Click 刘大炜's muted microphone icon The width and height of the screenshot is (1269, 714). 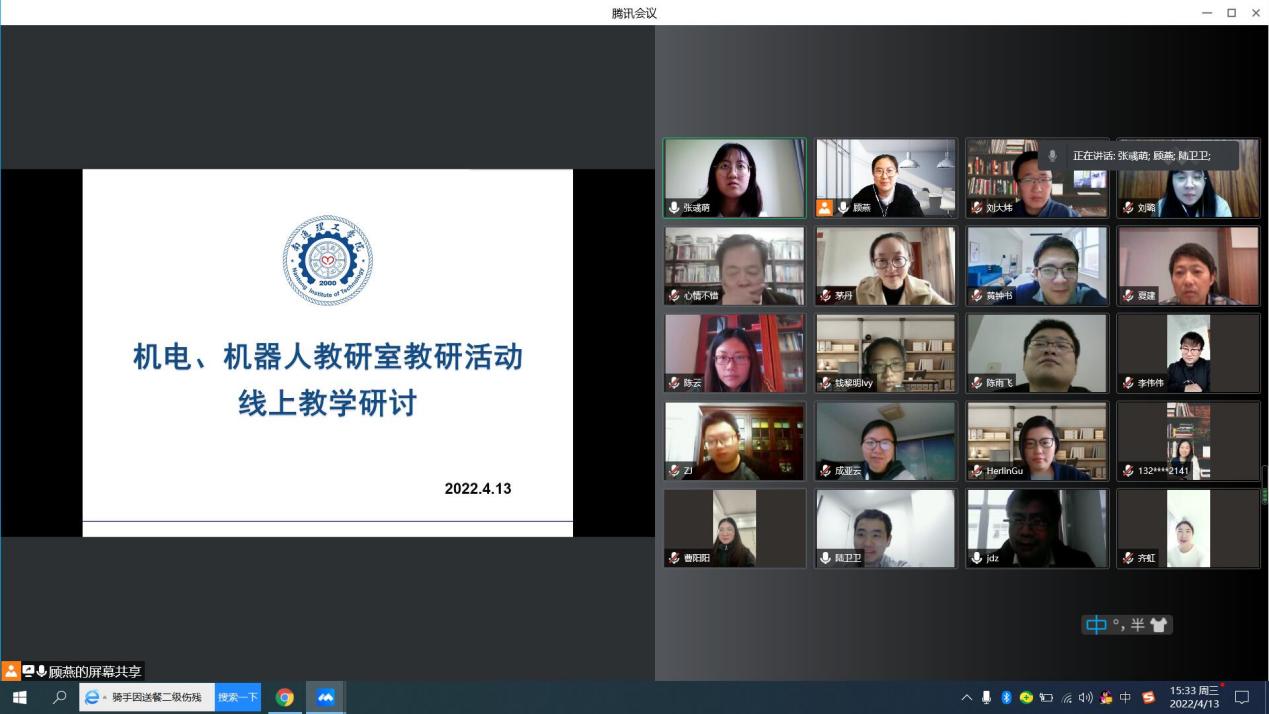pyautogui.click(x=976, y=208)
